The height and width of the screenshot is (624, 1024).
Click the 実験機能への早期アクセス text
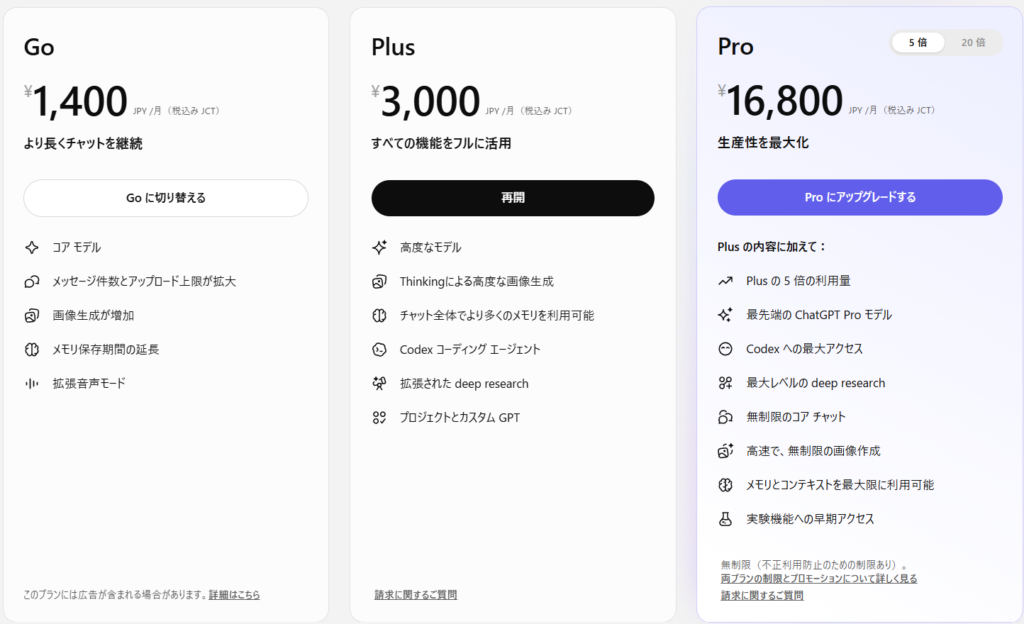click(x=810, y=519)
